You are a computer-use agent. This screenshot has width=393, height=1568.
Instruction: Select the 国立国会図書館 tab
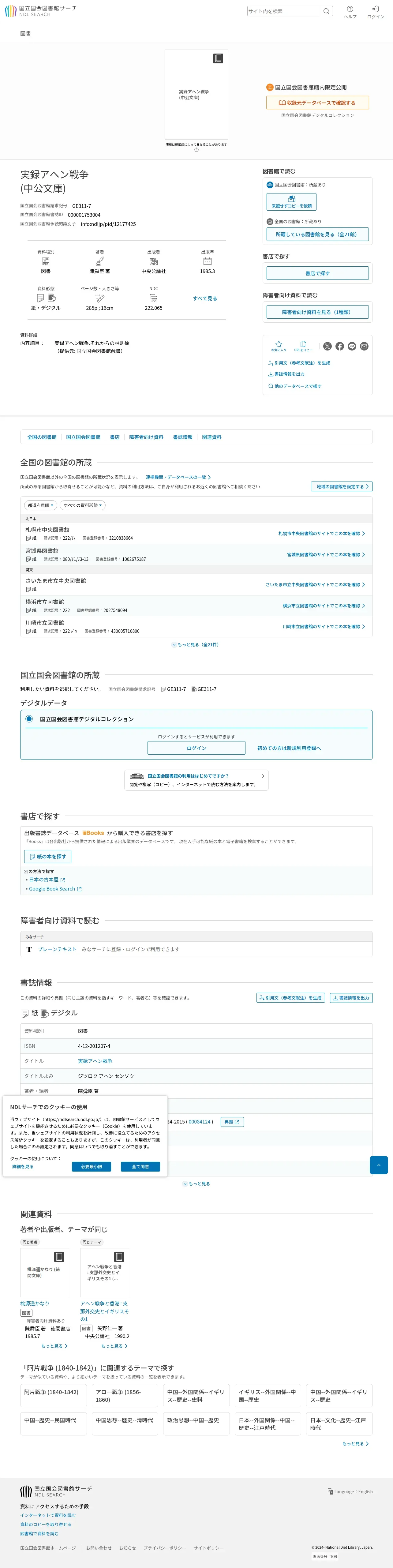(x=83, y=437)
